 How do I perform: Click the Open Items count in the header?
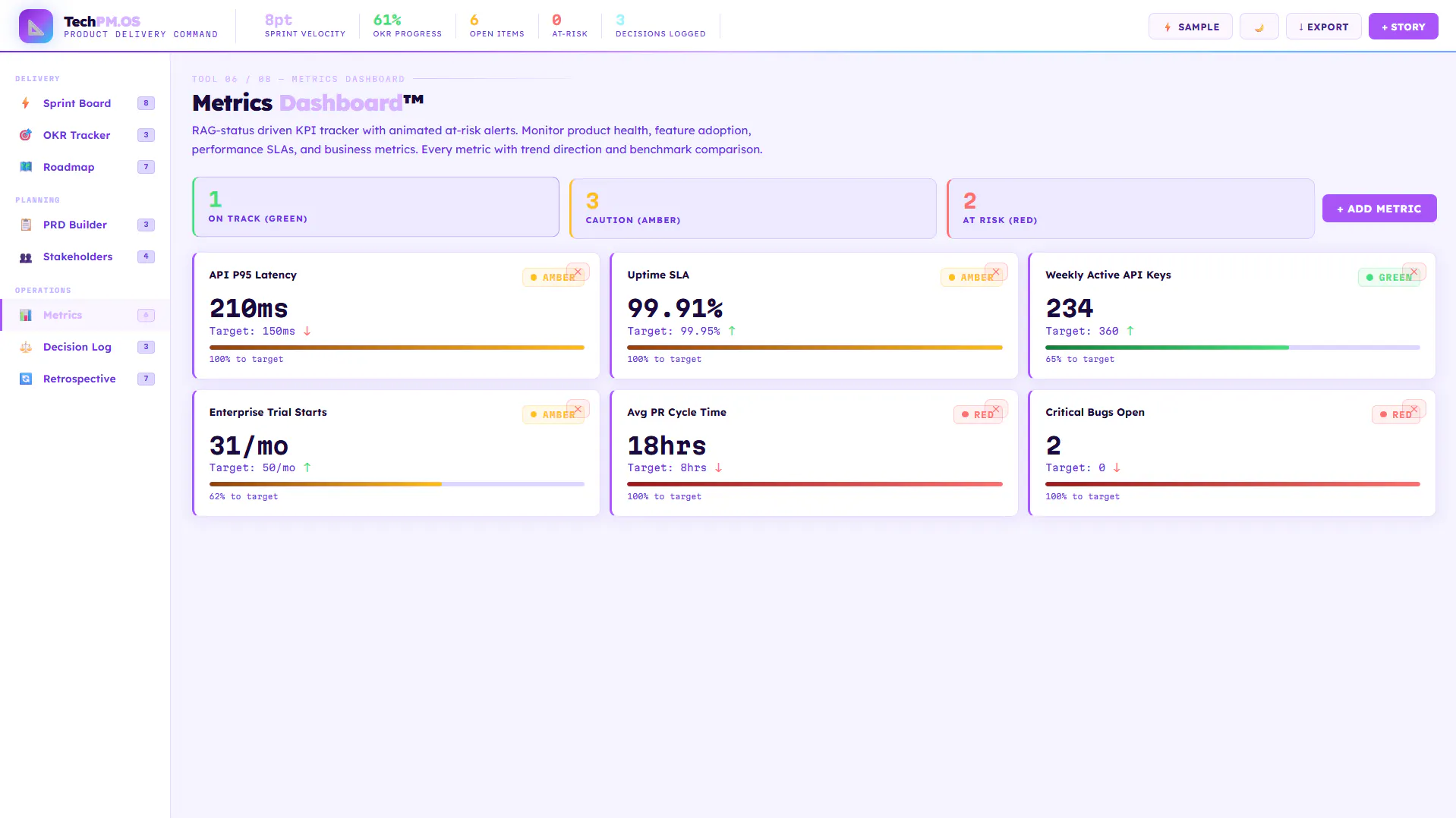497,25
